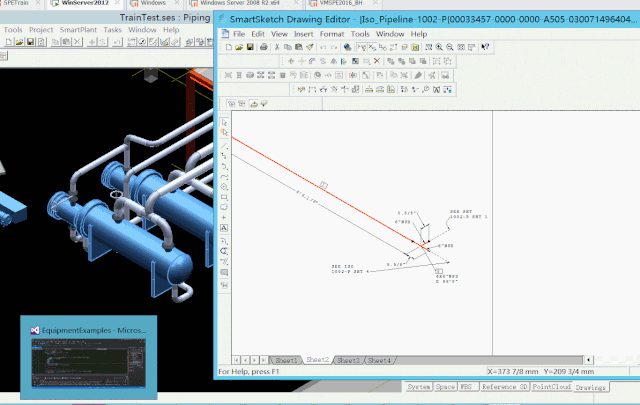The image size is (640, 405).
Task: Switch to Drawings workspace tab
Action: [591, 387]
